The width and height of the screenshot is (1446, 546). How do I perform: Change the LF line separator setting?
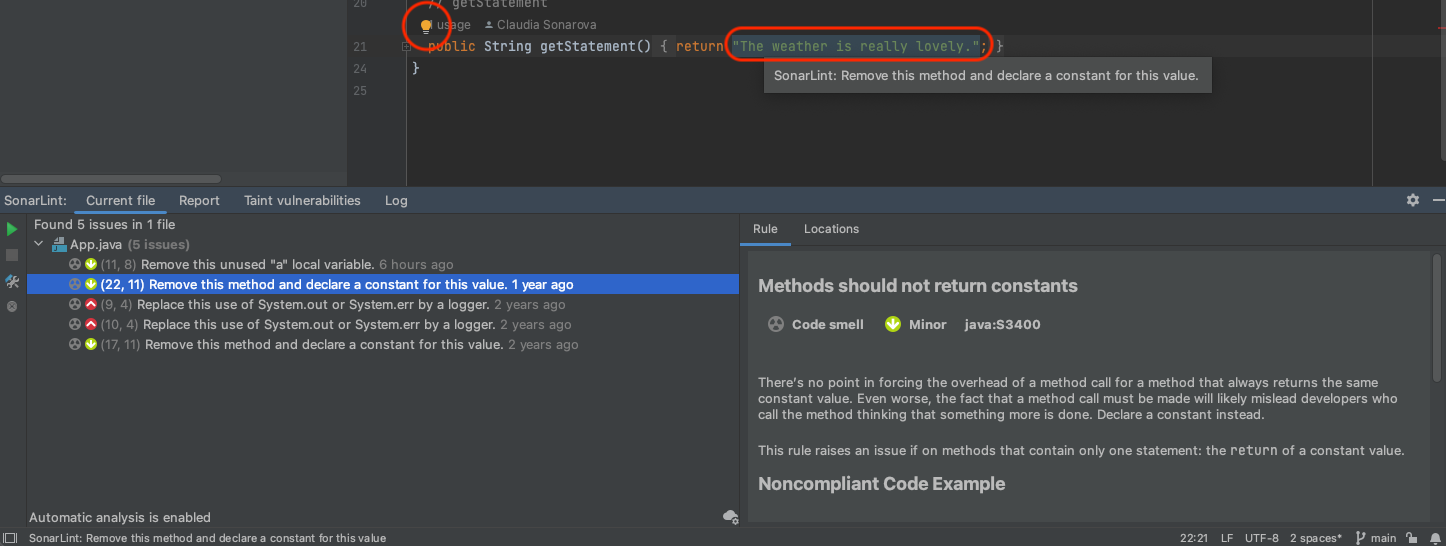[x=1227, y=538]
